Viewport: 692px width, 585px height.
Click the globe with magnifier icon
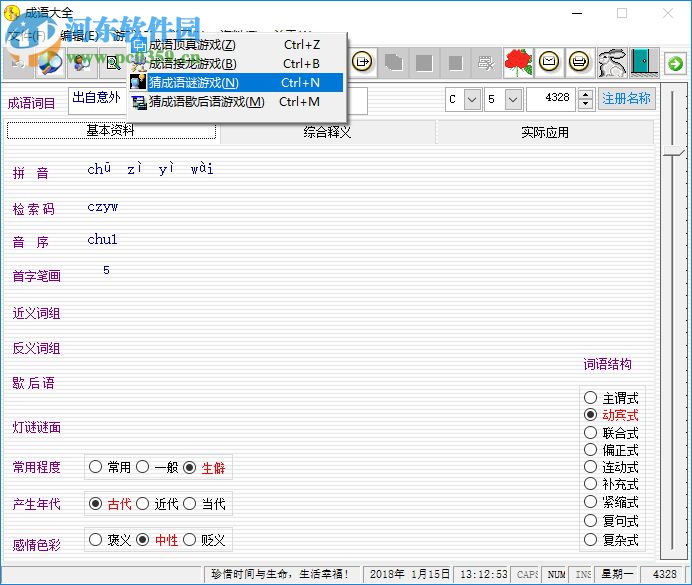point(50,63)
